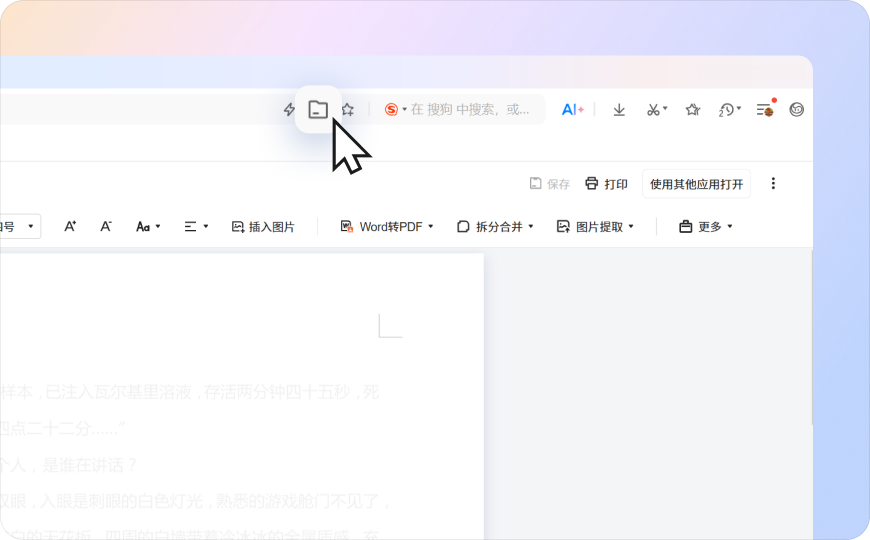Open favorites star icon in toolbar

click(x=692, y=110)
